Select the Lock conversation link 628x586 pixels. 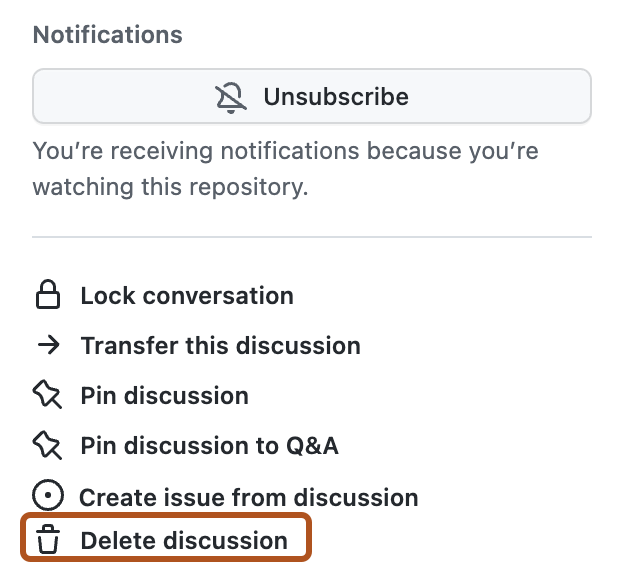tap(187, 296)
